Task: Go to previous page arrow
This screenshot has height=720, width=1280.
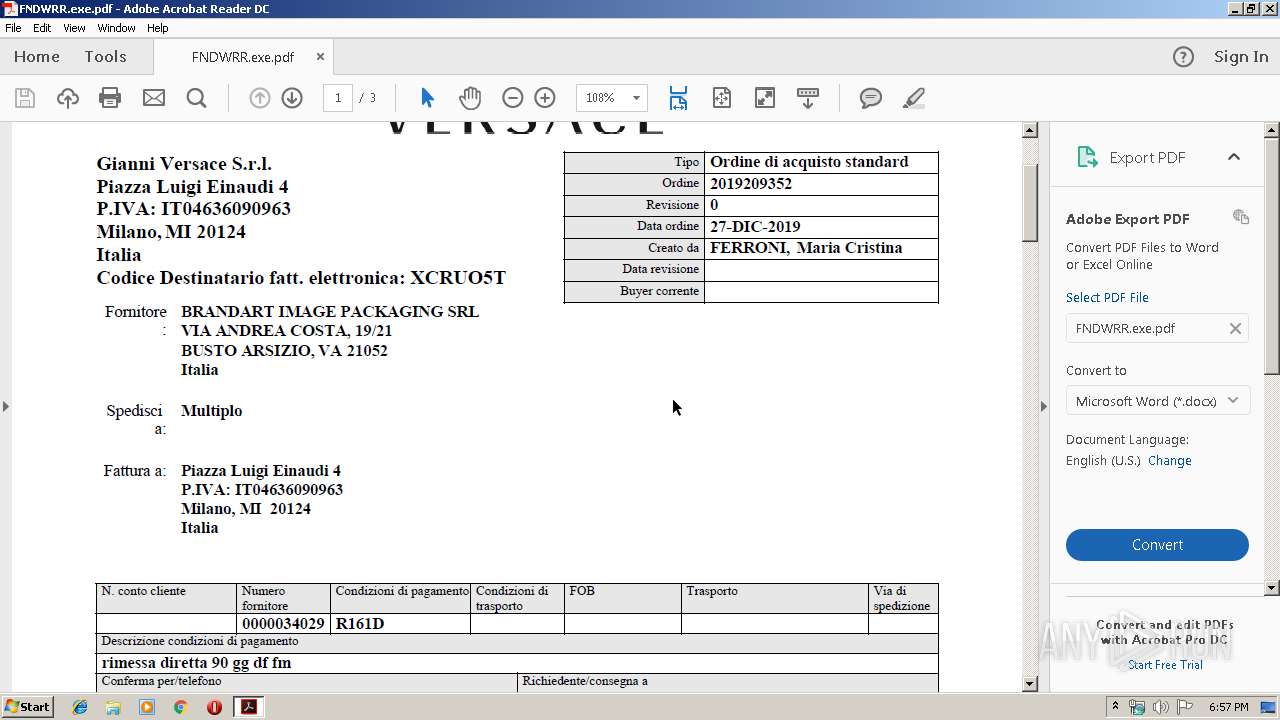Action: 259,98
